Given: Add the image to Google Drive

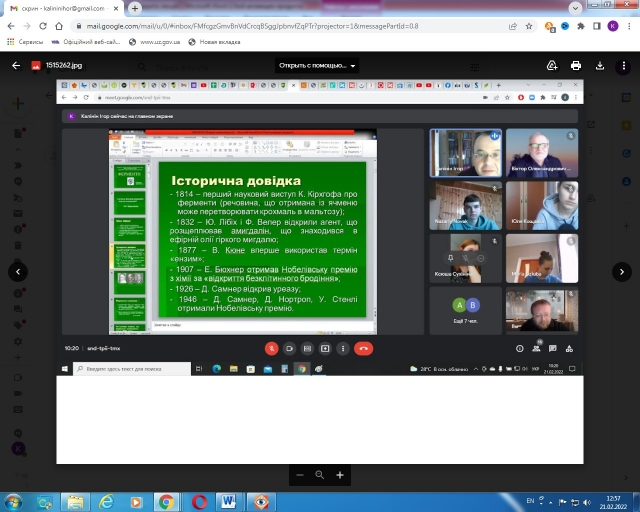Looking at the screenshot, I should point(552,65).
